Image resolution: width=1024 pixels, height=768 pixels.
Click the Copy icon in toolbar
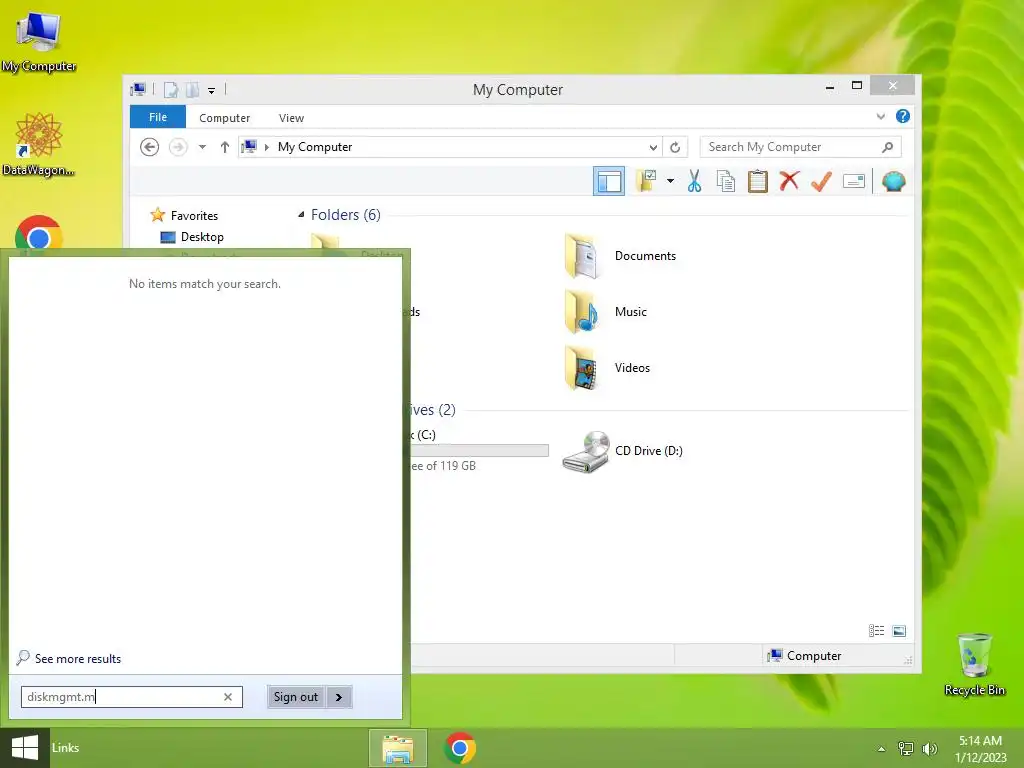pyautogui.click(x=726, y=181)
